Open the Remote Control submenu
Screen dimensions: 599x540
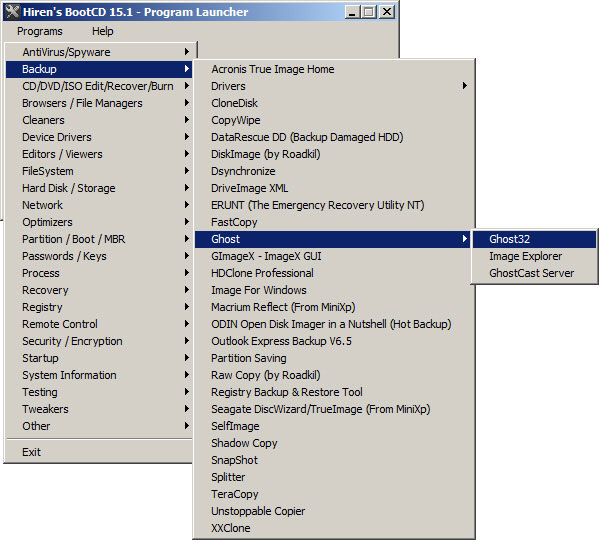pos(99,324)
